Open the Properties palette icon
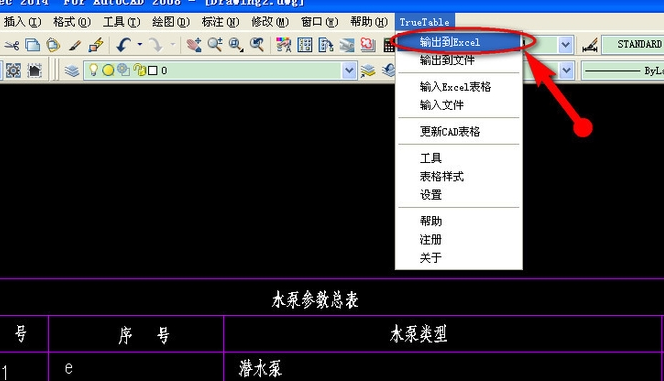The height and width of the screenshot is (381, 664). [x=283, y=45]
